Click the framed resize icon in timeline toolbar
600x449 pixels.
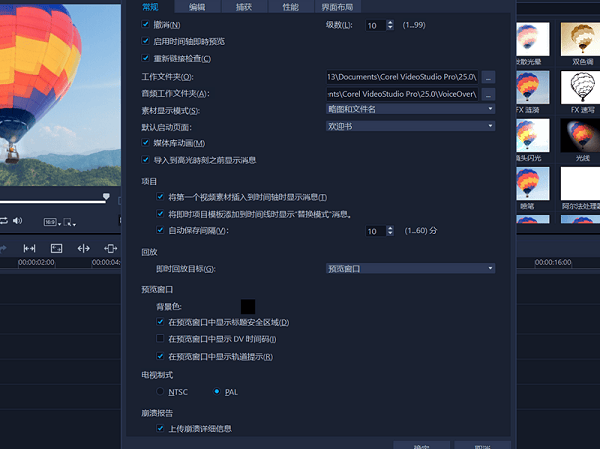click(56, 249)
